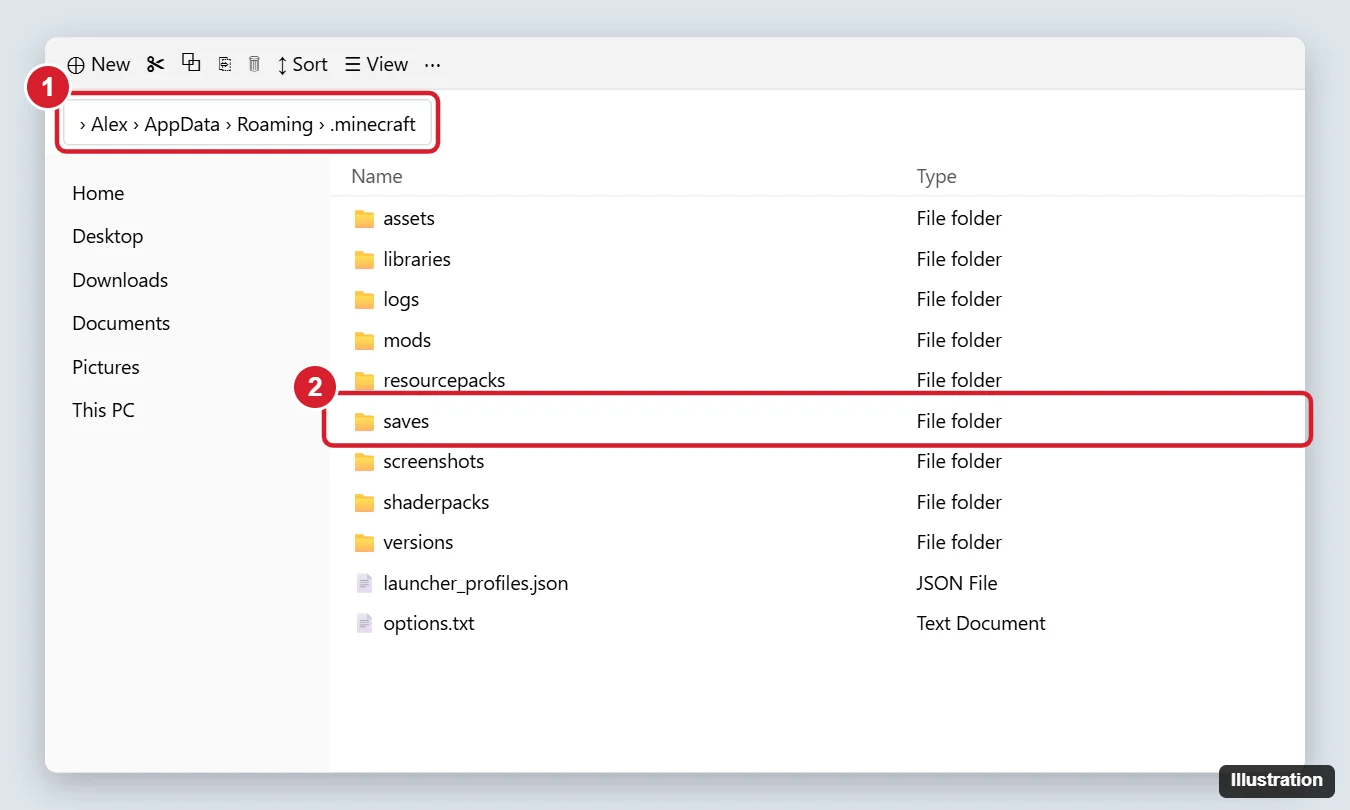Open This PC from the sidebar

tap(103, 410)
